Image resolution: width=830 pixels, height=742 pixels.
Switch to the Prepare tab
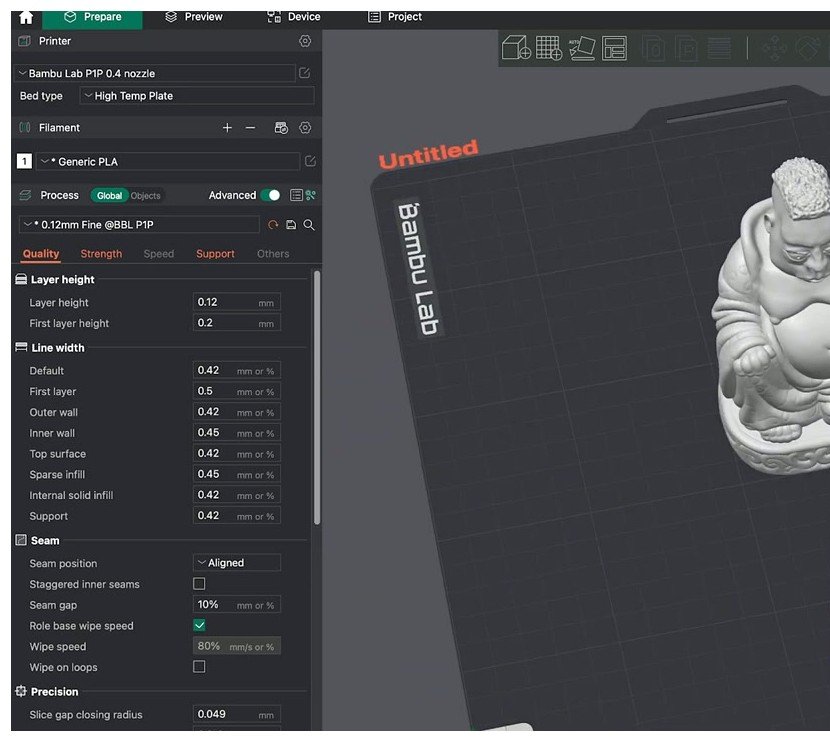click(92, 17)
